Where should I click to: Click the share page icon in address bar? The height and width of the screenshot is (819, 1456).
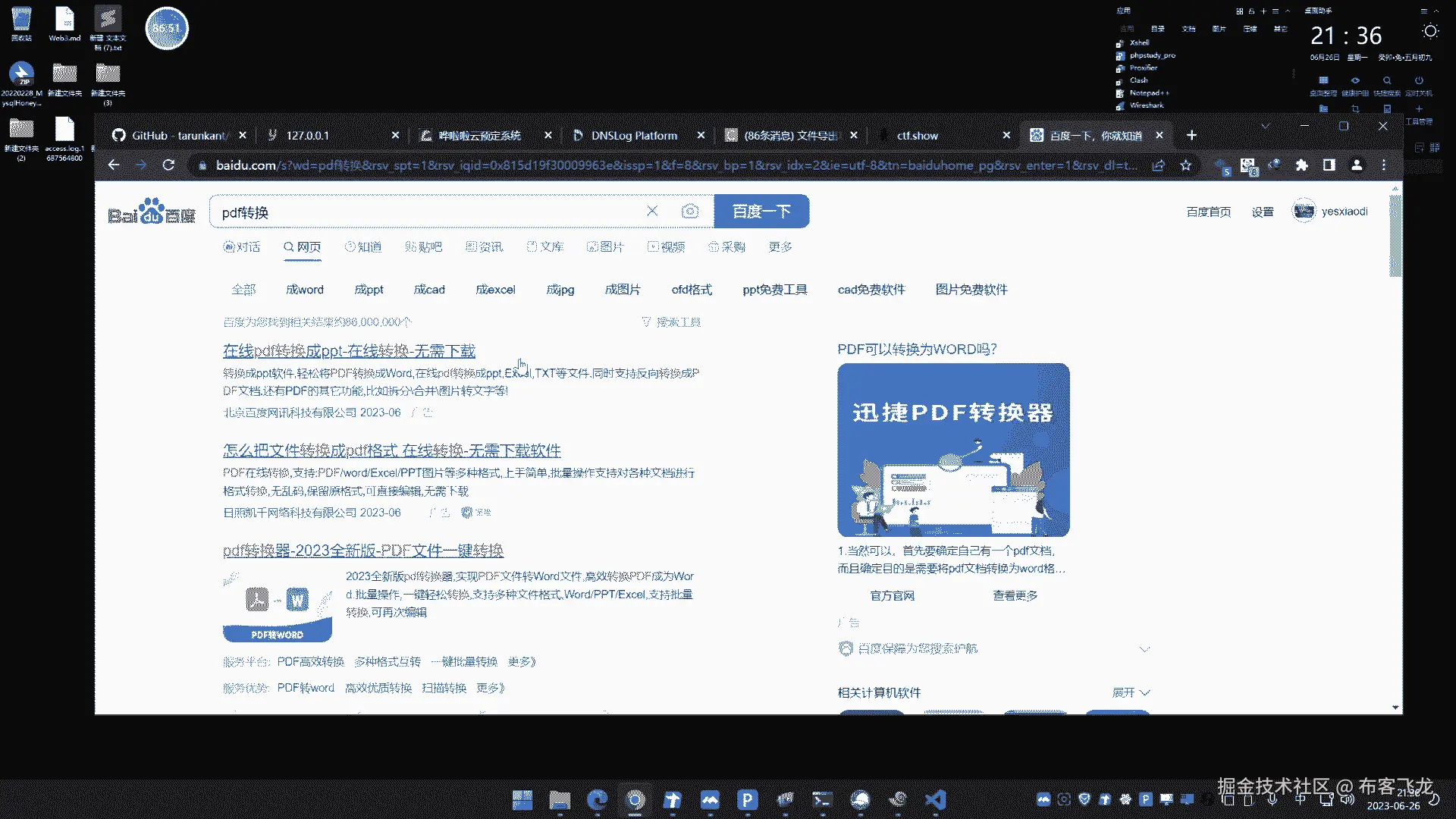point(1158,165)
